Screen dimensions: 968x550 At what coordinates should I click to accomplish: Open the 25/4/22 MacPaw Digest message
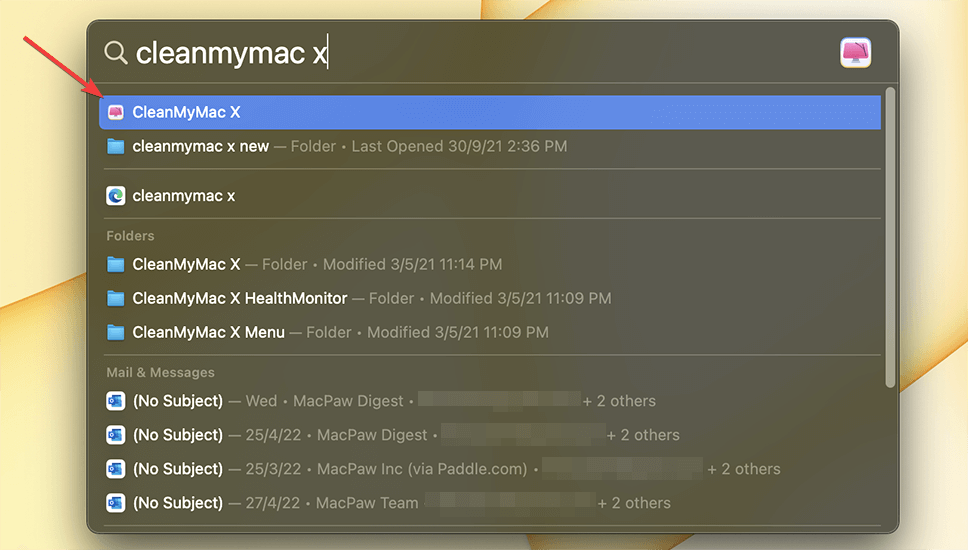(x=490, y=435)
